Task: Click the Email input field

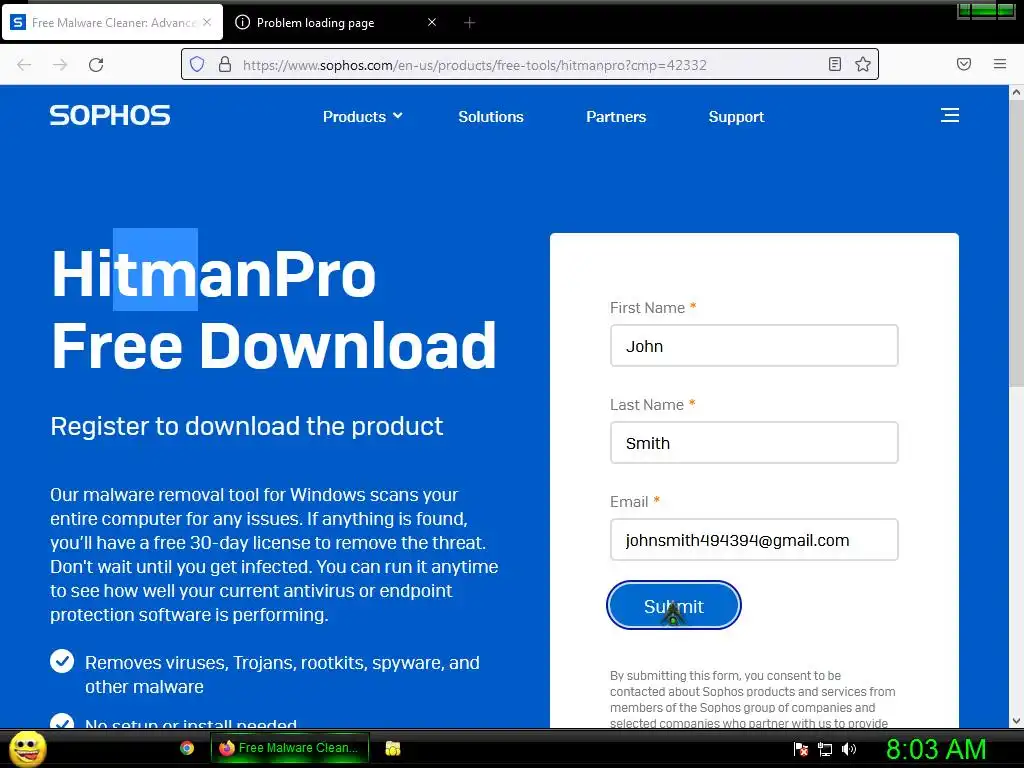Action: coord(754,540)
